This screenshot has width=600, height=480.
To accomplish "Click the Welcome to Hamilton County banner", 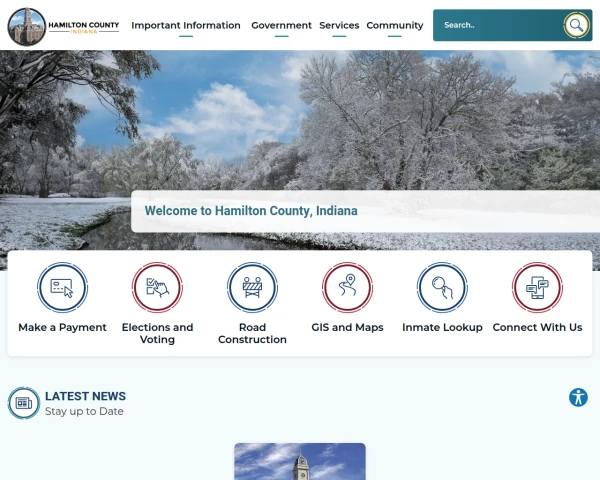I will pyautogui.click(x=251, y=211).
